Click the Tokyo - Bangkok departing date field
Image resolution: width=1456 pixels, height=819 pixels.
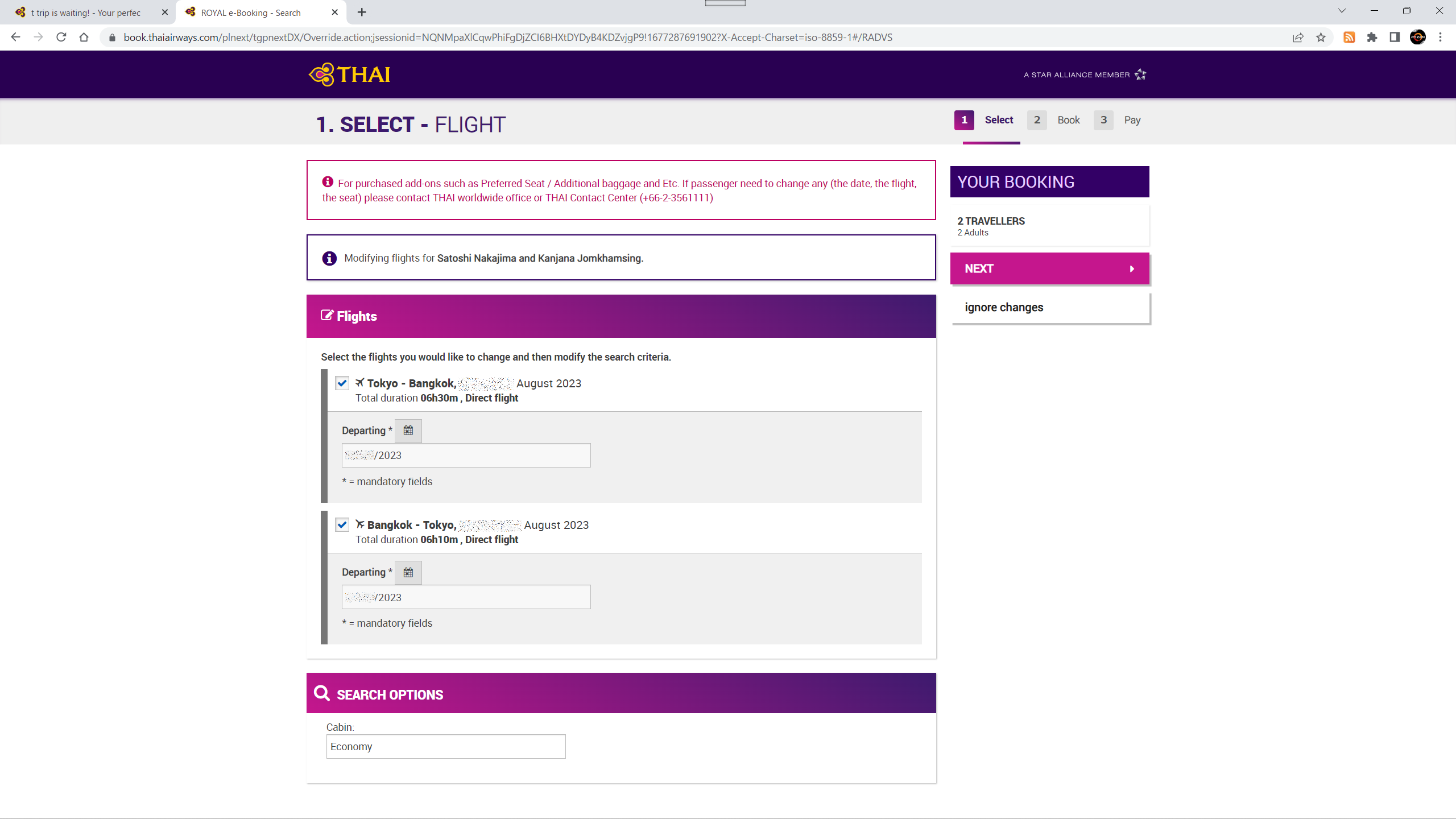point(466,455)
